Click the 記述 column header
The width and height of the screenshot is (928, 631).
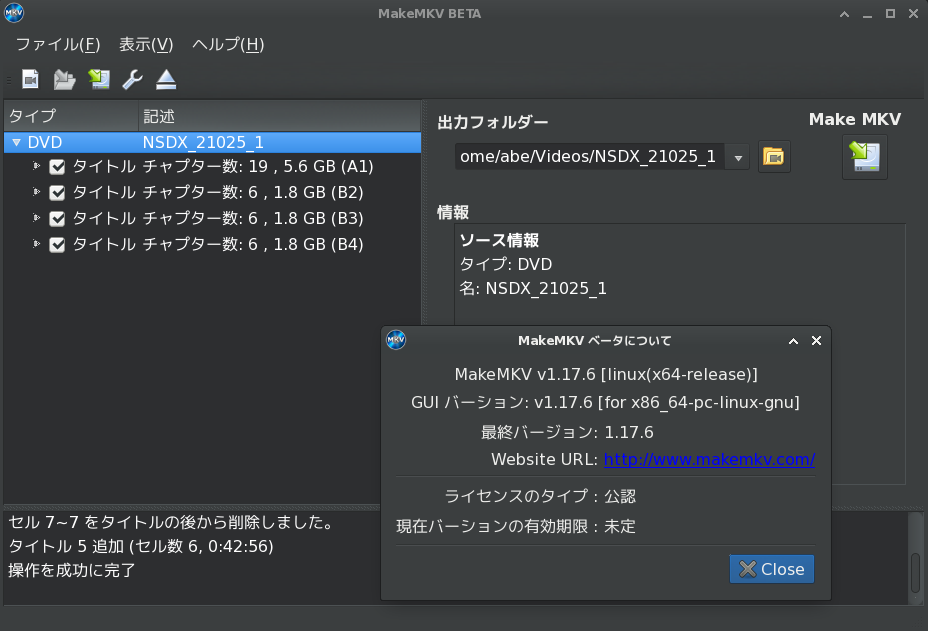tap(160, 116)
